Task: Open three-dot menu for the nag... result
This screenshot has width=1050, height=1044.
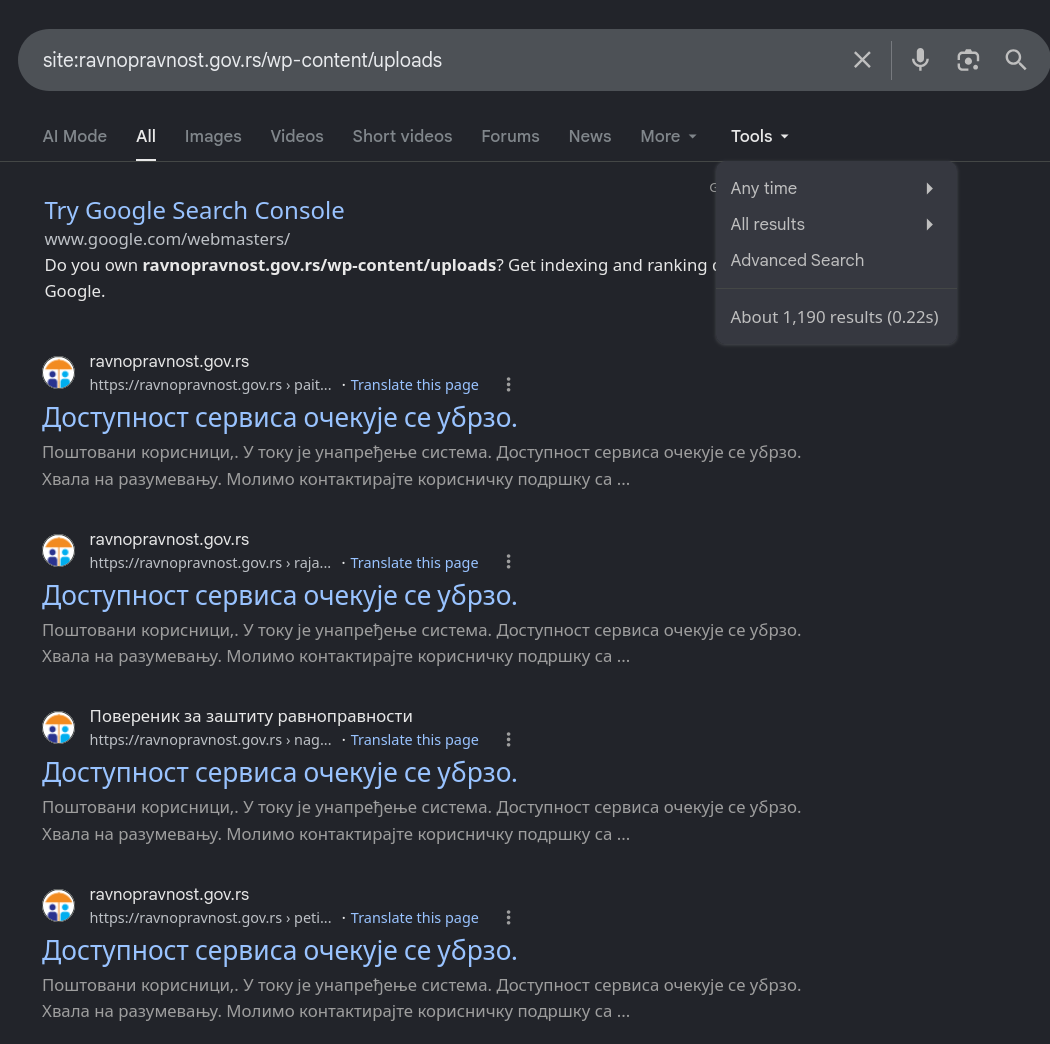Action: pos(508,739)
